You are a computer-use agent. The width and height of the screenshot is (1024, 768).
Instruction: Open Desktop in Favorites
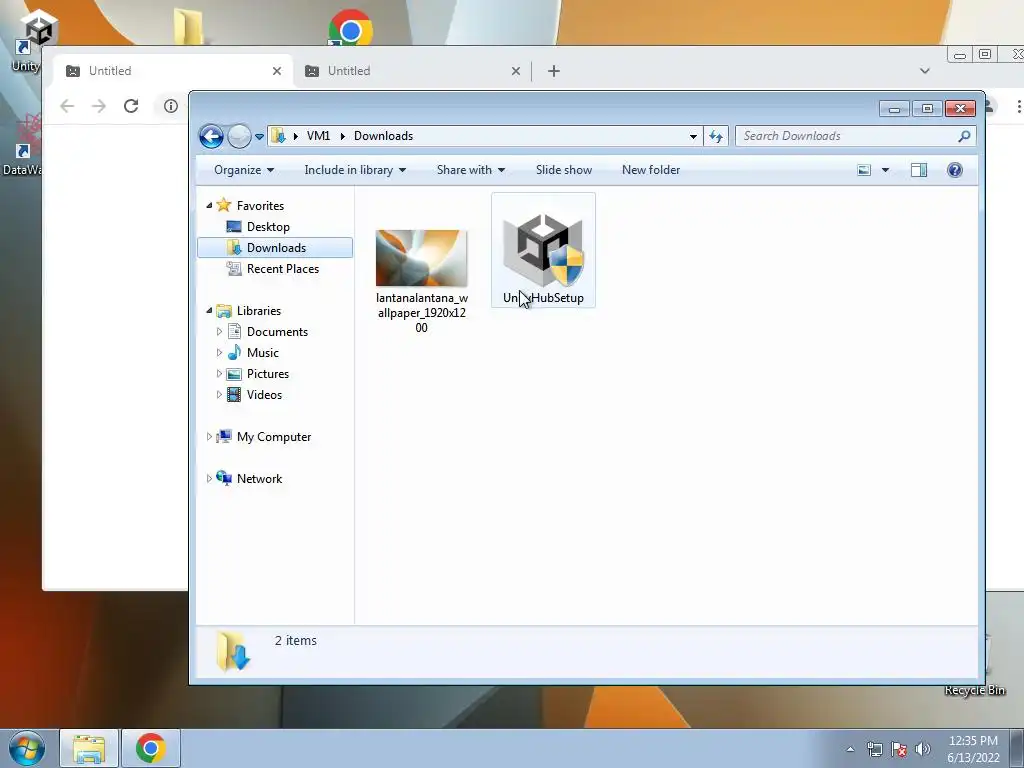click(x=268, y=227)
